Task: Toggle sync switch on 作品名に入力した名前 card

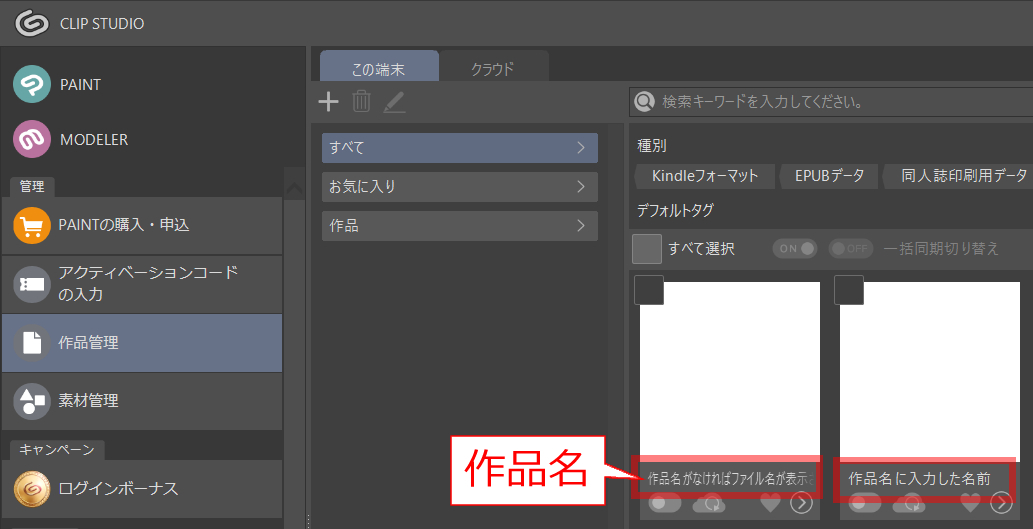Action: [x=865, y=504]
